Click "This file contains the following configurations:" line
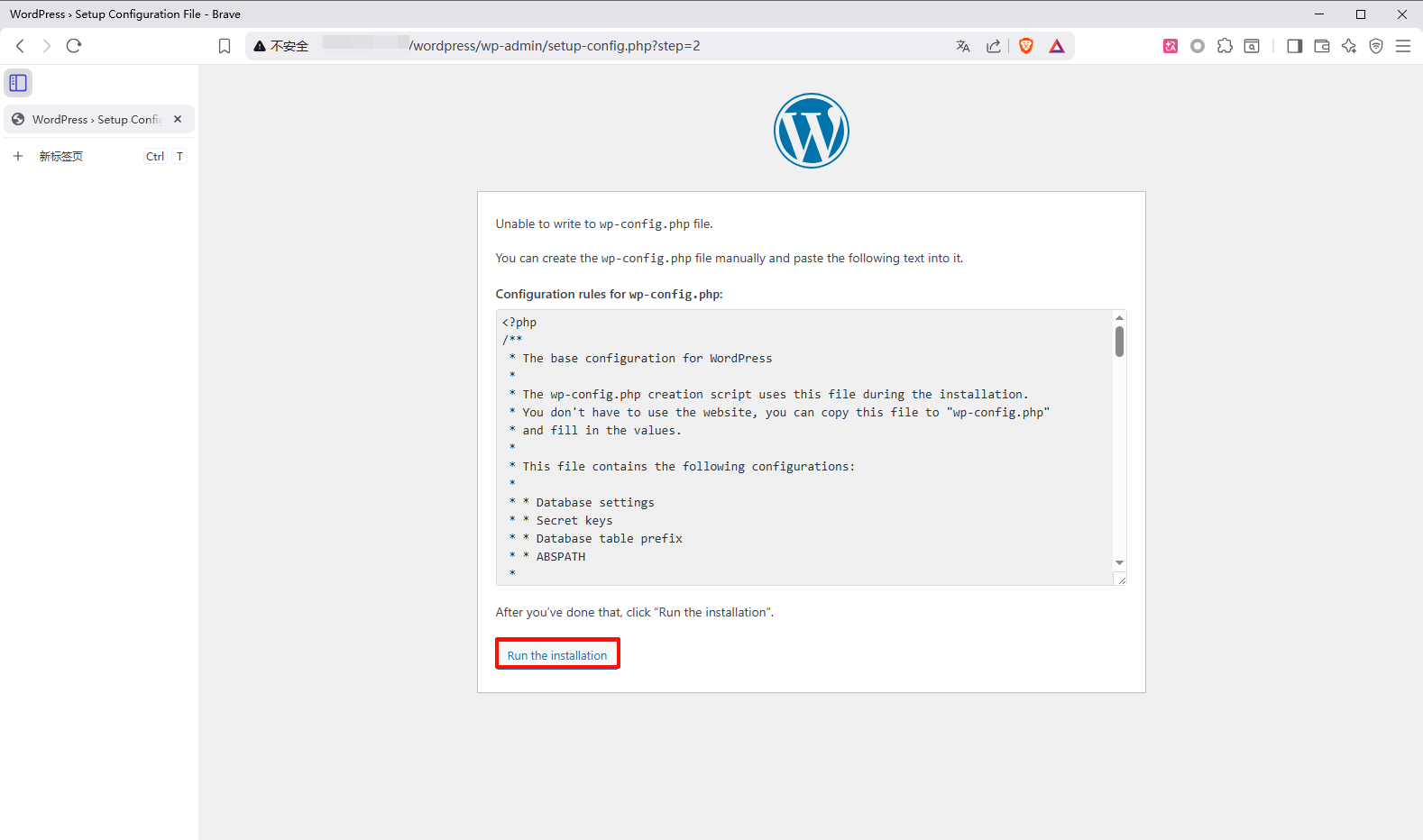Image resolution: width=1423 pixels, height=840 pixels. tap(689, 466)
